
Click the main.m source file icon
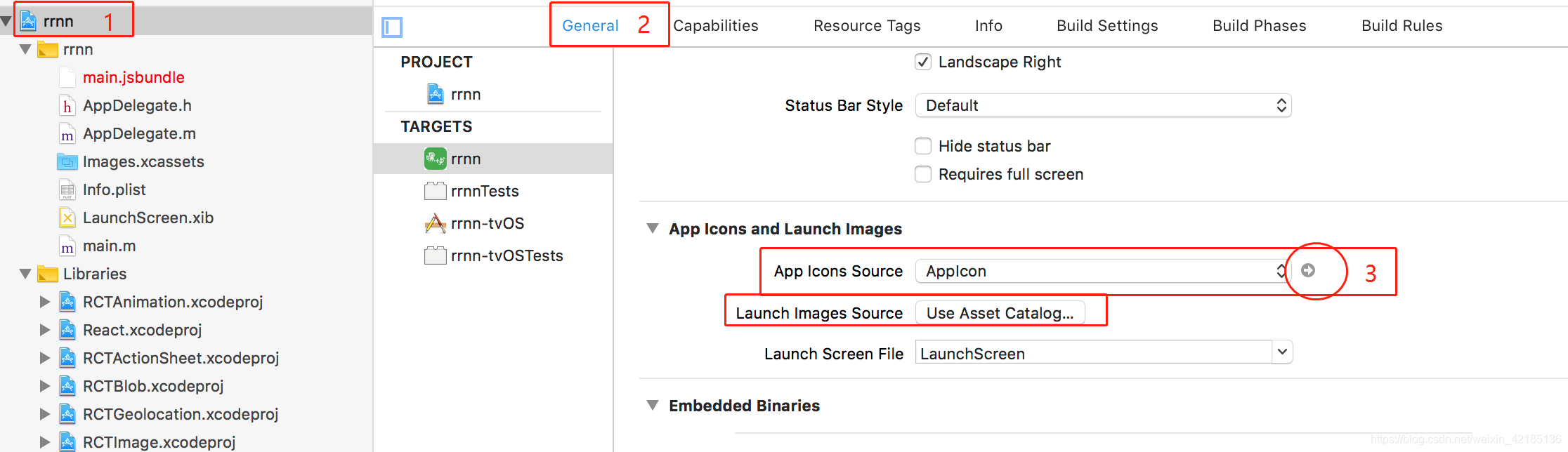pyautogui.click(x=67, y=246)
